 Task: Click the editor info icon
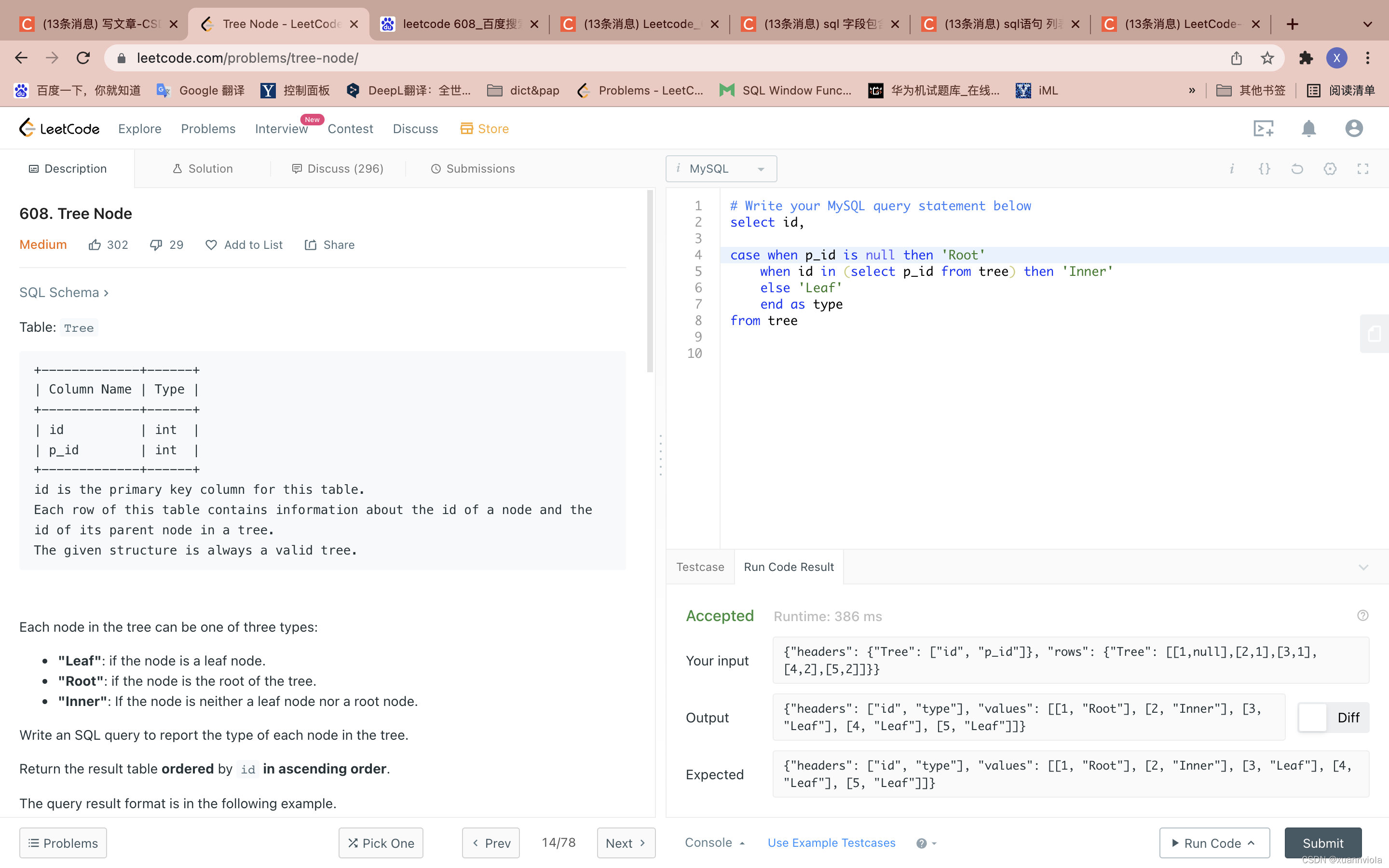pos(1232,168)
